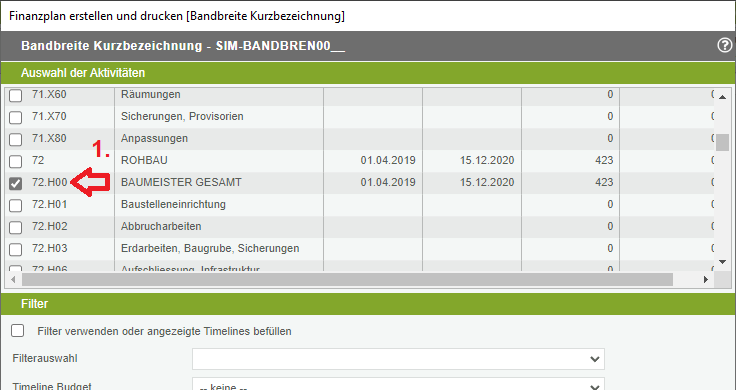Viewport: 736px width, 390px height.
Task: Click the list scroll up arrow
Action: [x=722, y=97]
